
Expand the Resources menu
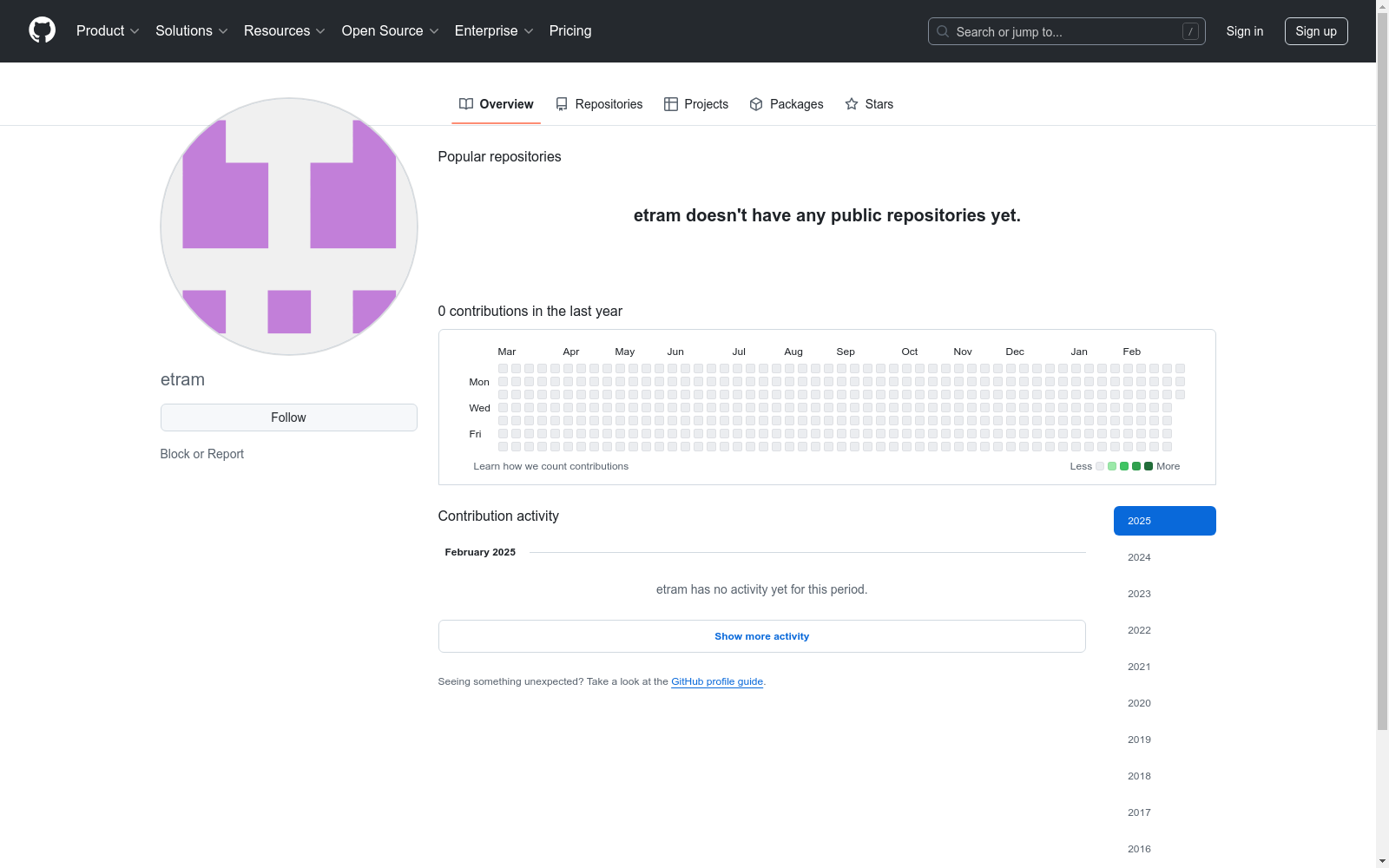click(x=285, y=31)
